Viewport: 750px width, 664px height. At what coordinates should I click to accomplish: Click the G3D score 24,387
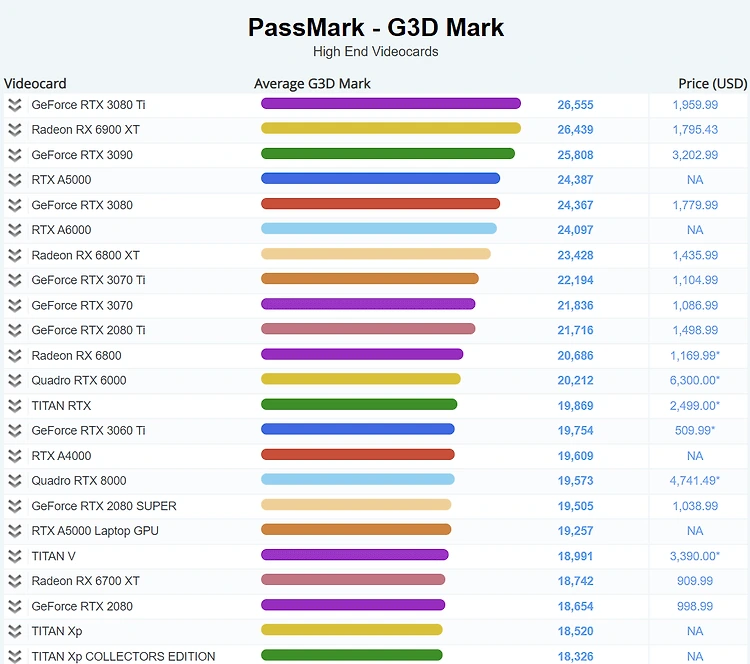coord(575,180)
